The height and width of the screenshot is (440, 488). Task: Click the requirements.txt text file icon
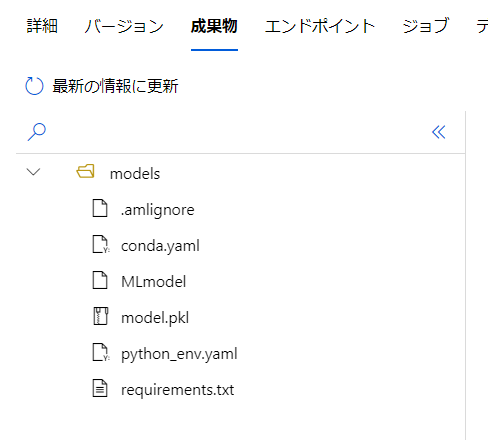point(100,388)
